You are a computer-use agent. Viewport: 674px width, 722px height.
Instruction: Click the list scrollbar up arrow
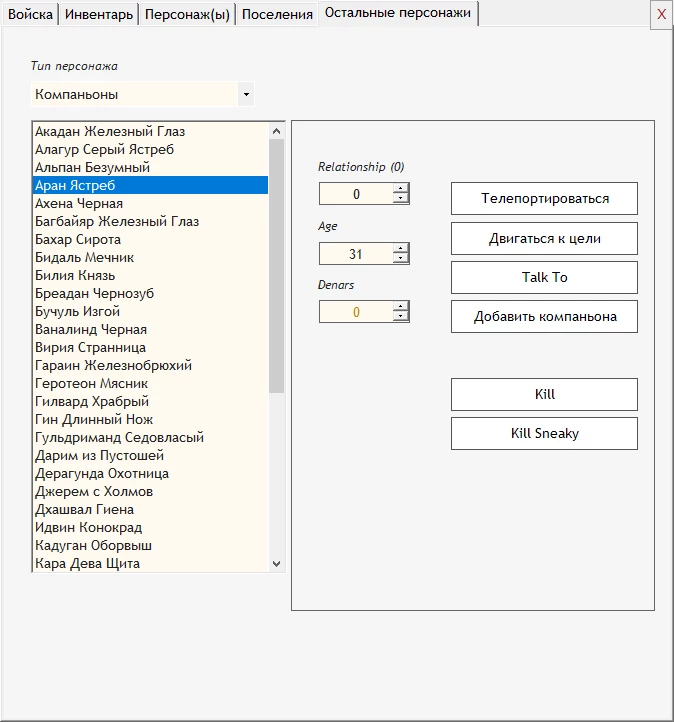click(276, 131)
